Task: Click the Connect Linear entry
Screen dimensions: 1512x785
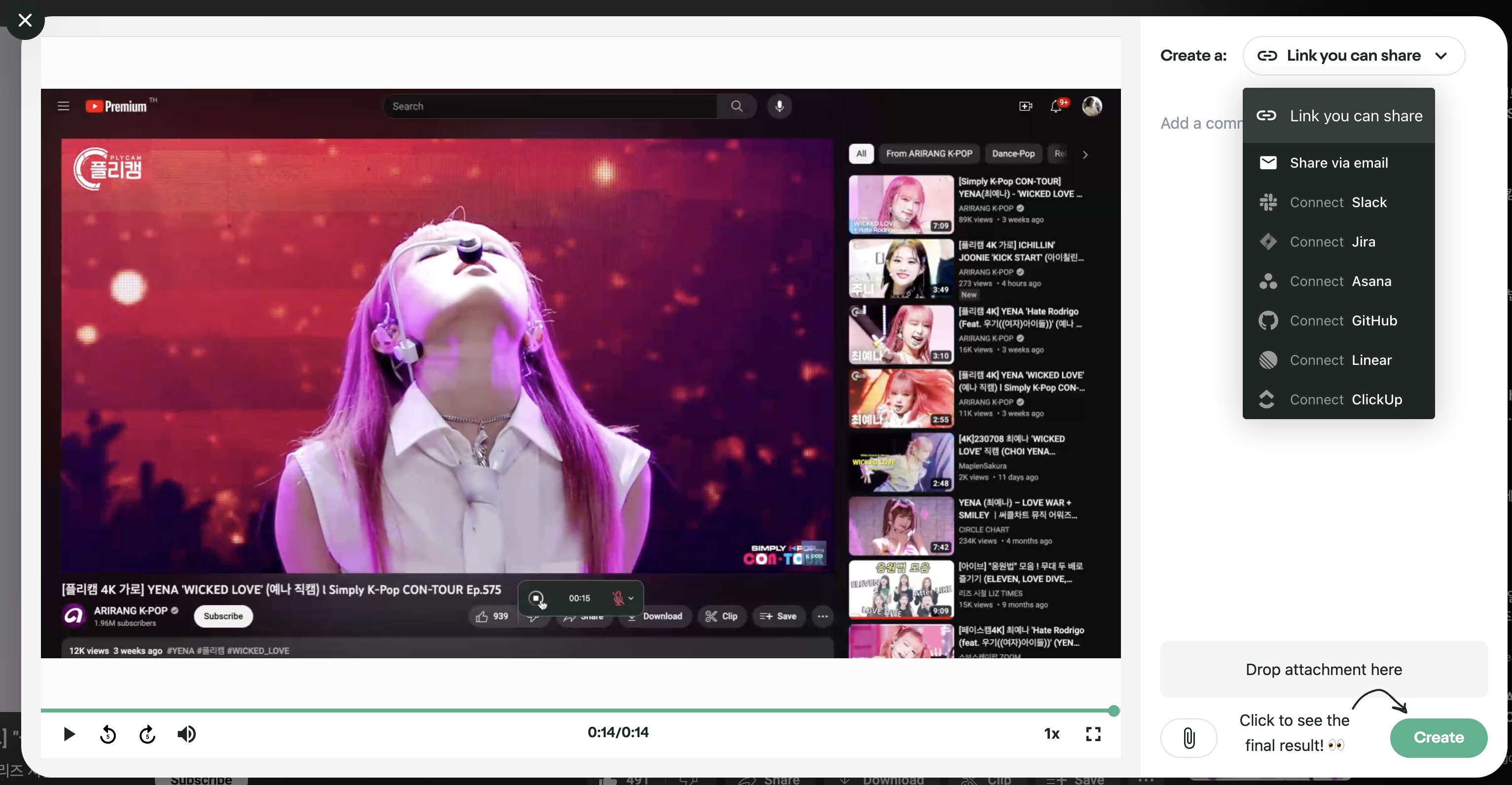Action: pyautogui.click(x=1338, y=360)
